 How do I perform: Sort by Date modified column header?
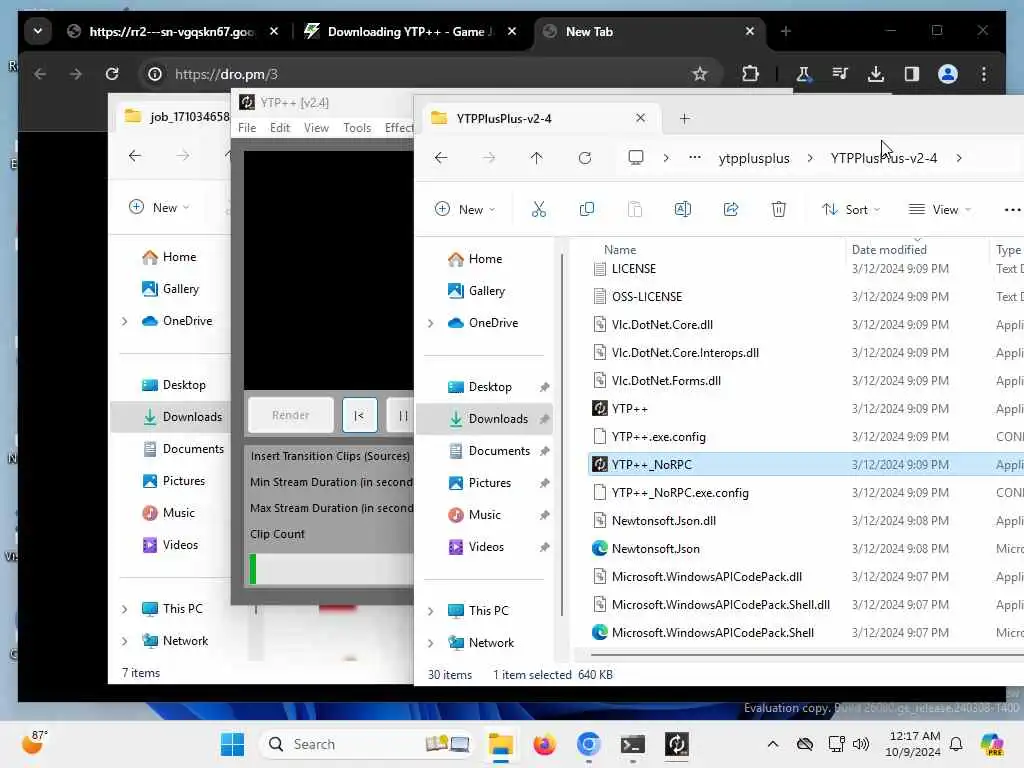pyautogui.click(x=888, y=249)
